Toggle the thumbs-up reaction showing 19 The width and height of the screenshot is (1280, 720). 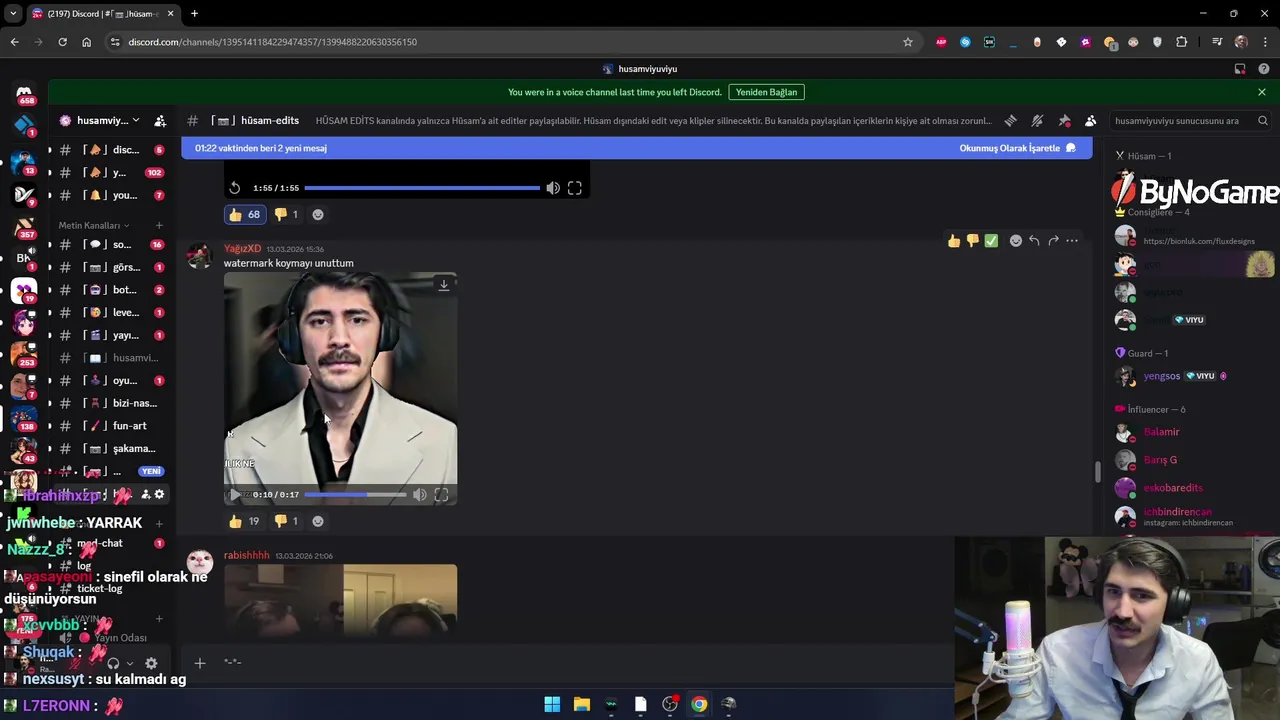[244, 521]
